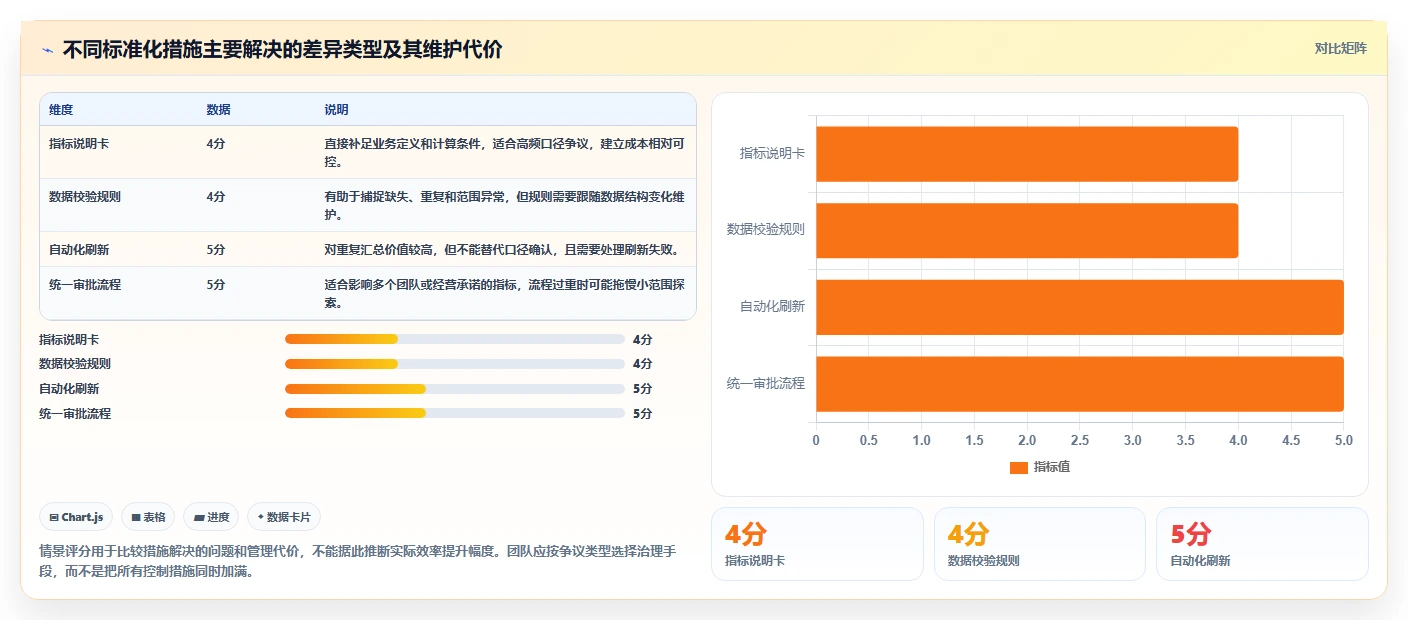Click 指标说明卡 label beside its progress bar
The width and height of the screenshot is (1408, 620).
pyautogui.click(x=69, y=339)
